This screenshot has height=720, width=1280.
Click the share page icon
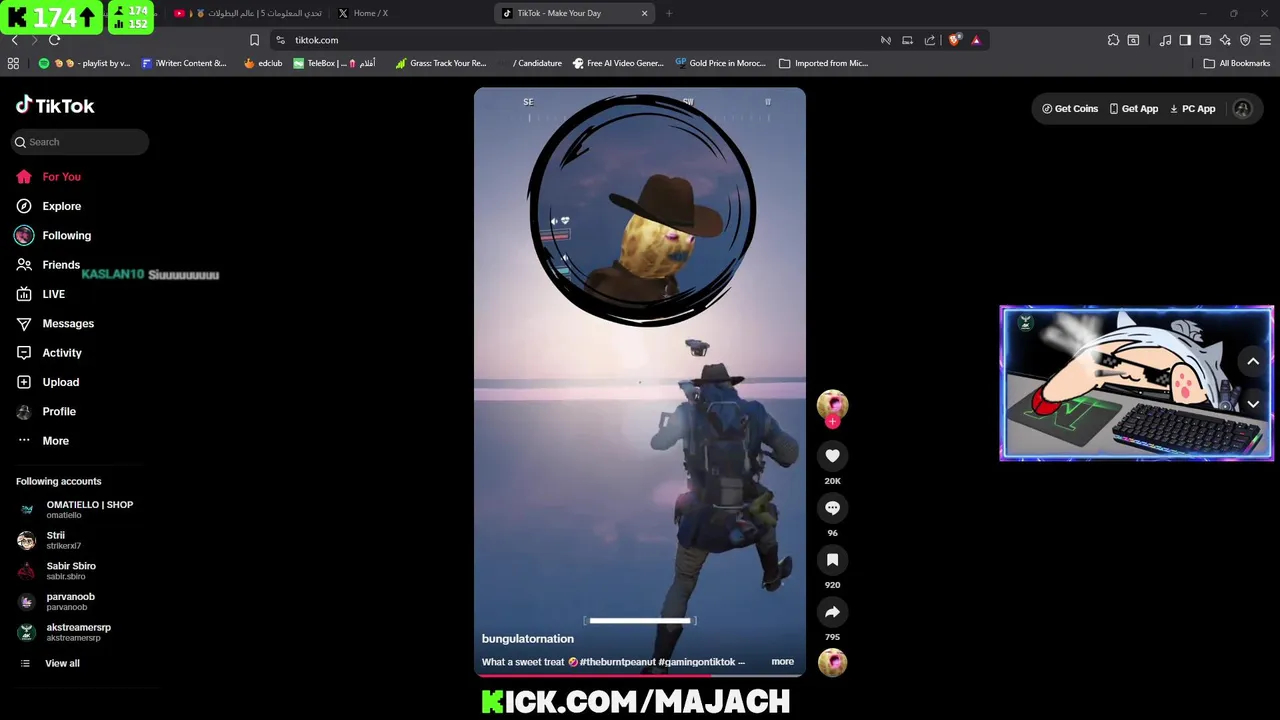point(930,40)
